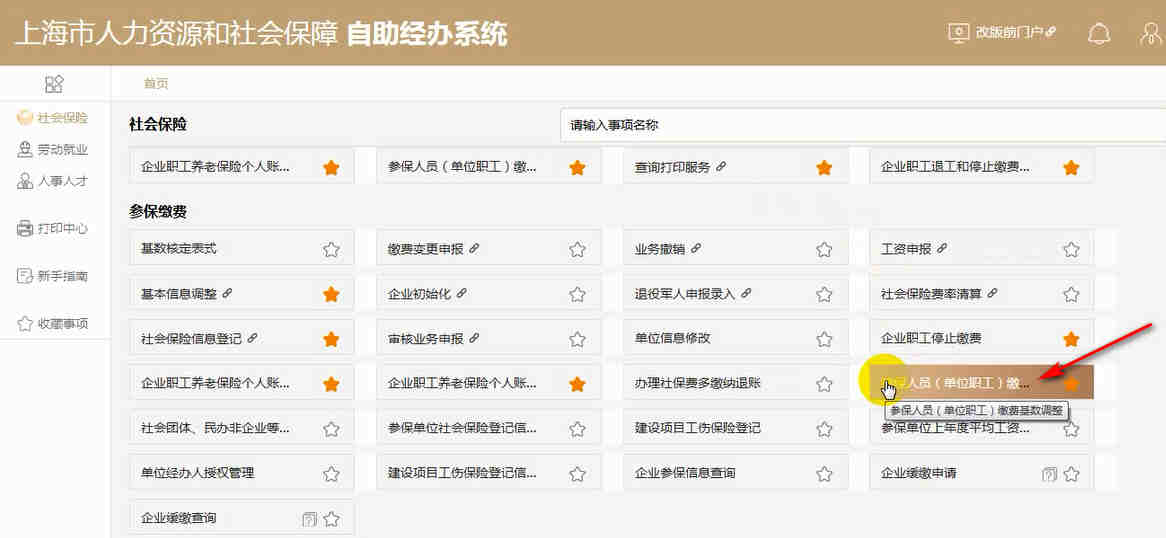Screen dimensions: 1166x538
Task: Open notifications via the bell icon
Action: 1098,33
